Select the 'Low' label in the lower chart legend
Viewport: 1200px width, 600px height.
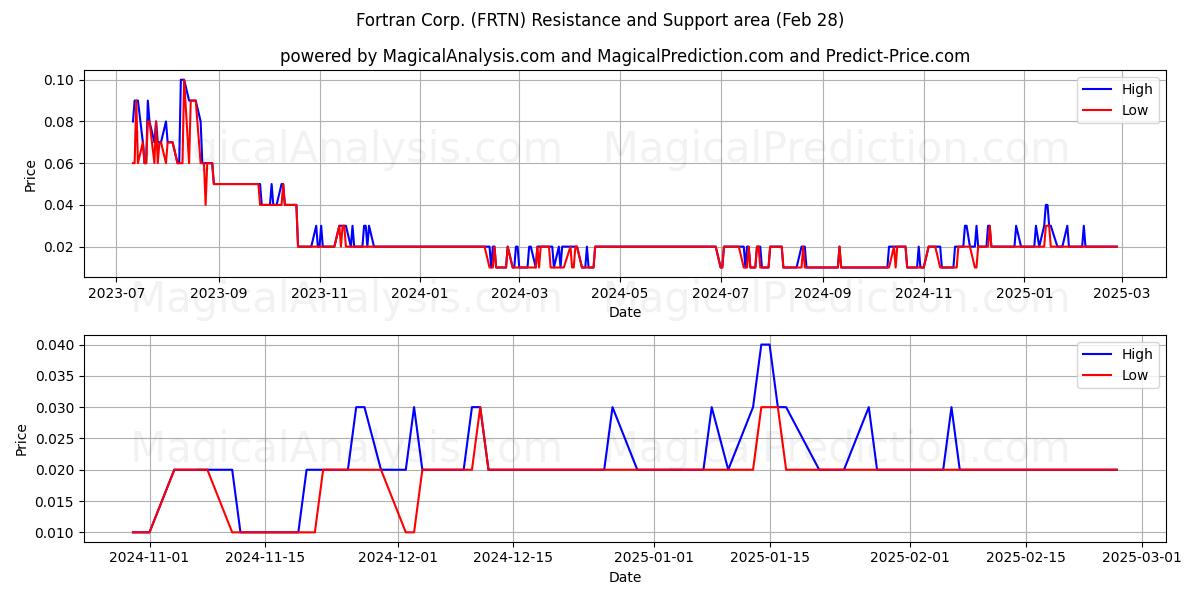1135,375
